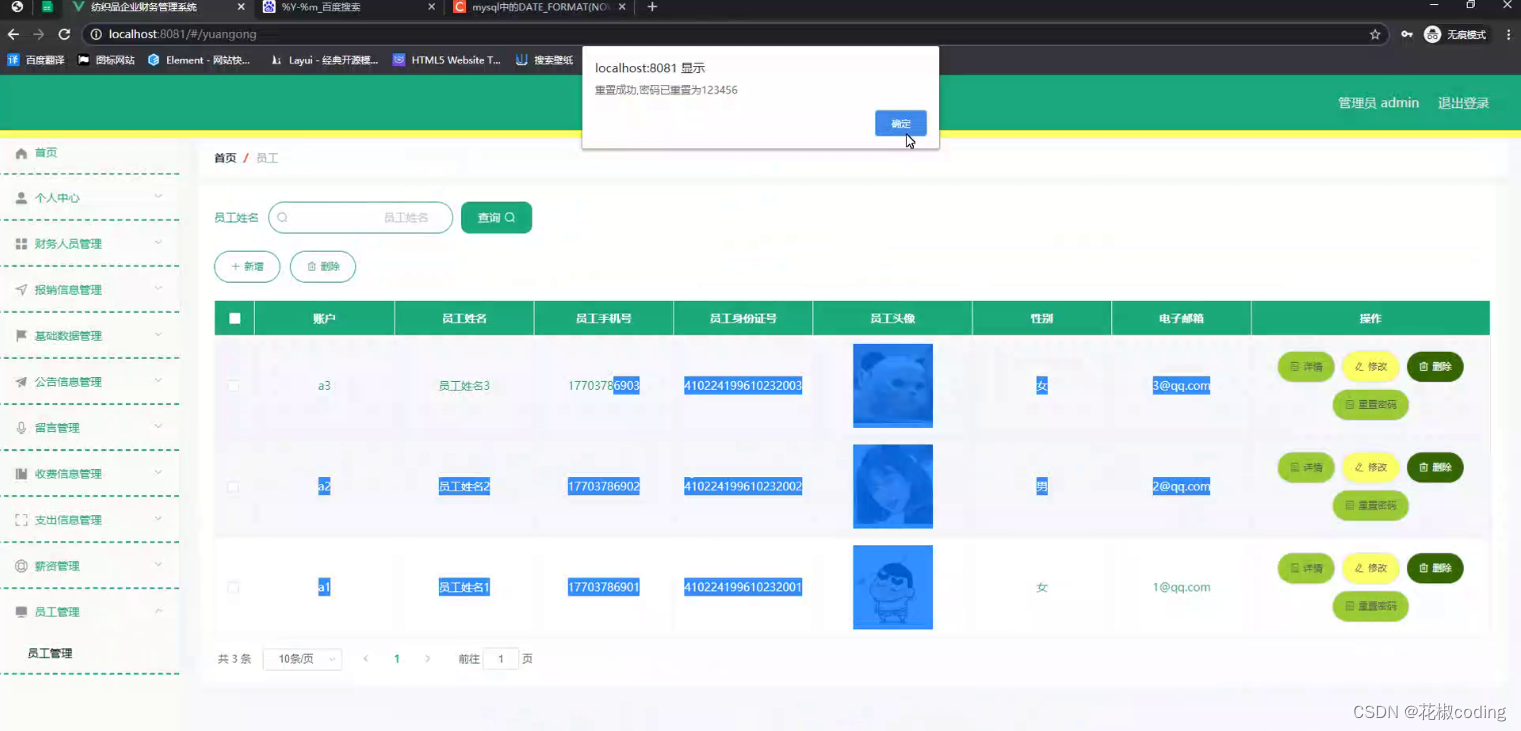This screenshot has height=731, width=1521.
Task: Click the microphone icon beside 留言管理
Action: pyautogui.click(x=21, y=428)
